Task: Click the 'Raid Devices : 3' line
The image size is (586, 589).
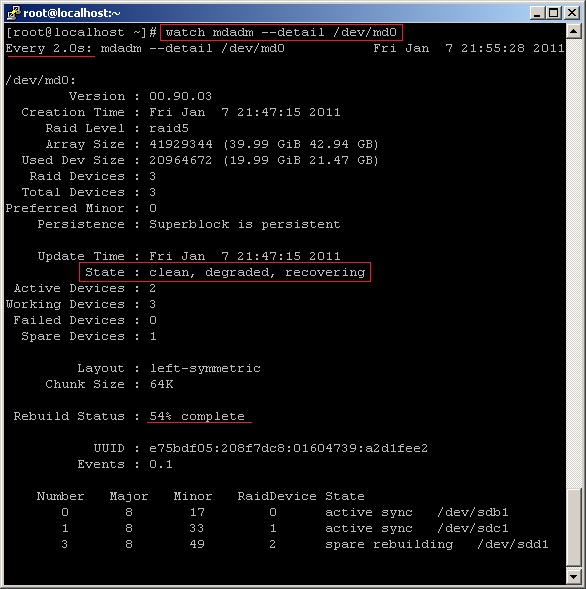Action: pyautogui.click(x=93, y=176)
